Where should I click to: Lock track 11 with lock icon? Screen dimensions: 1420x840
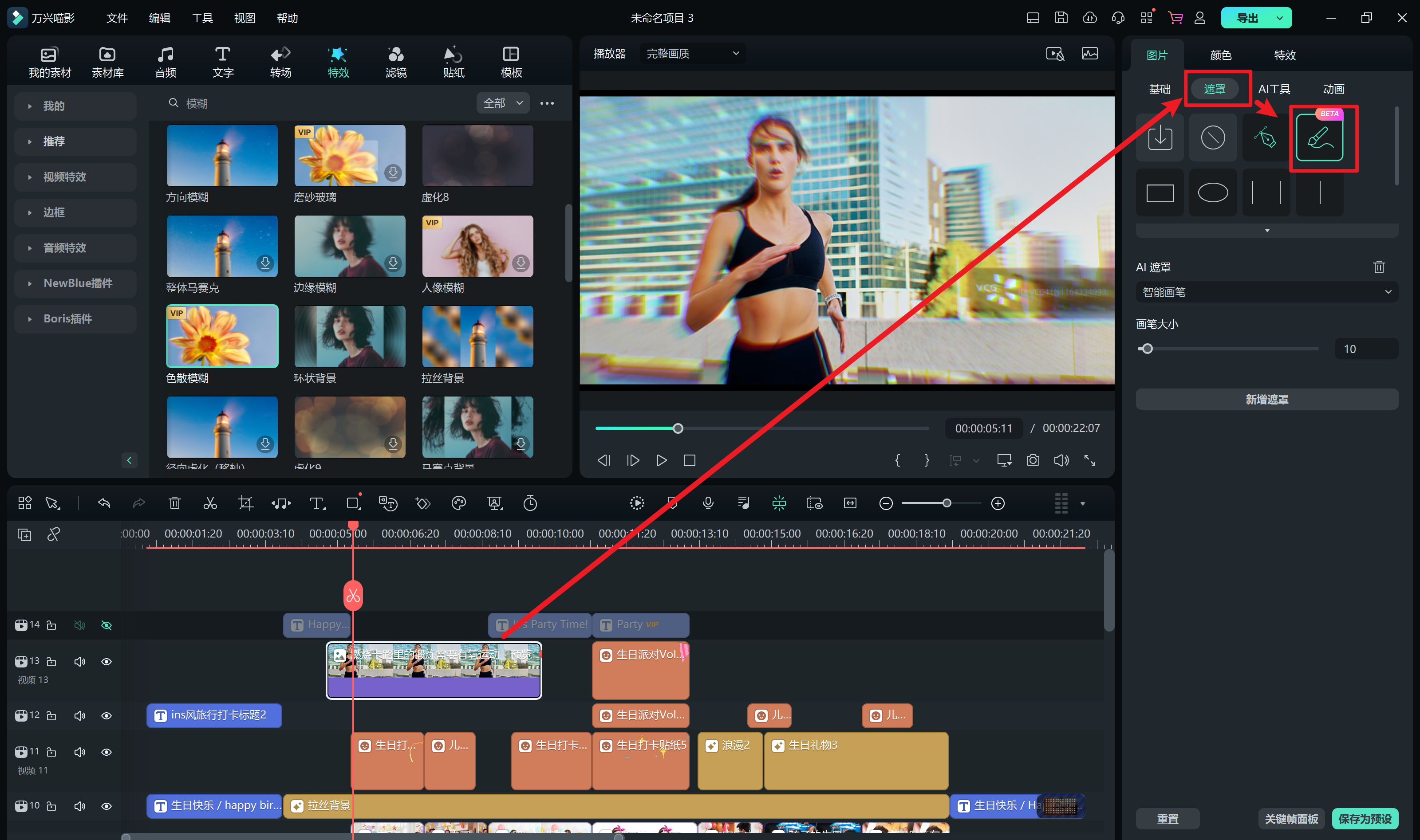[51, 752]
